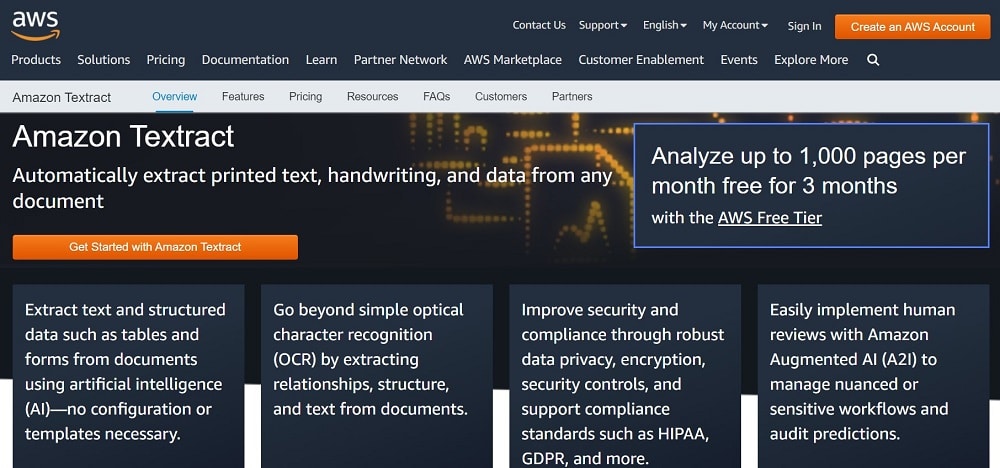
Task: Click the 'Extract text and structured data' card
Action: click(x=128, y=376)
